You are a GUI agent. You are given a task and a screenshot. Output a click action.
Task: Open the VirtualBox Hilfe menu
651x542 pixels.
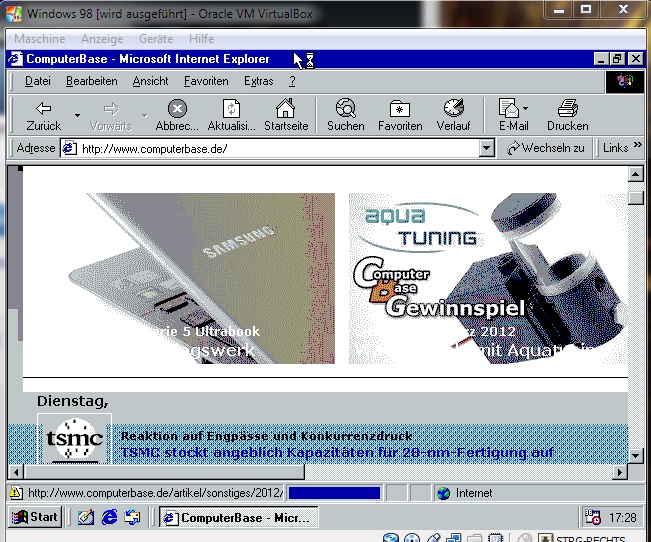[x=201, y=39]
